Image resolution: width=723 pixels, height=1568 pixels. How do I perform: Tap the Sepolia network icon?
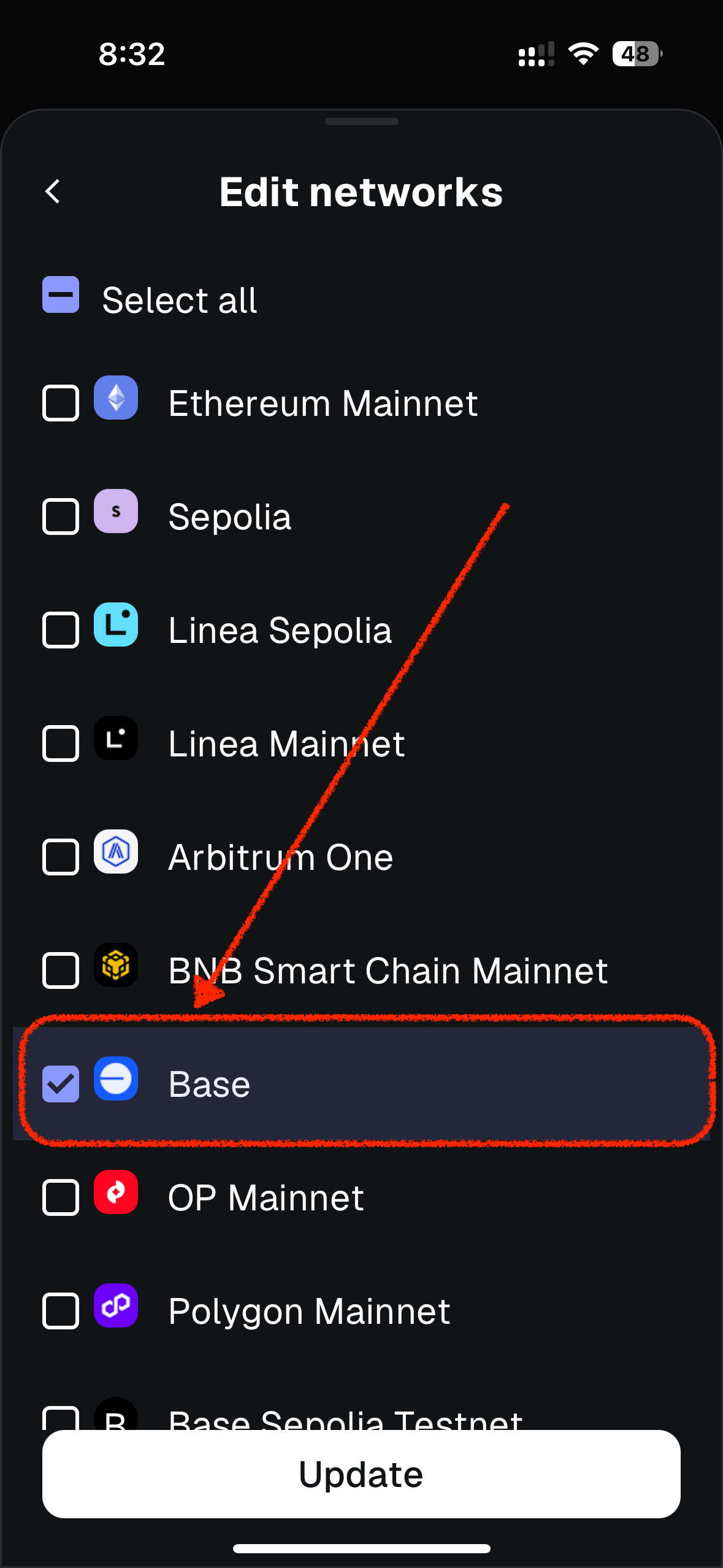click(116, 511)
